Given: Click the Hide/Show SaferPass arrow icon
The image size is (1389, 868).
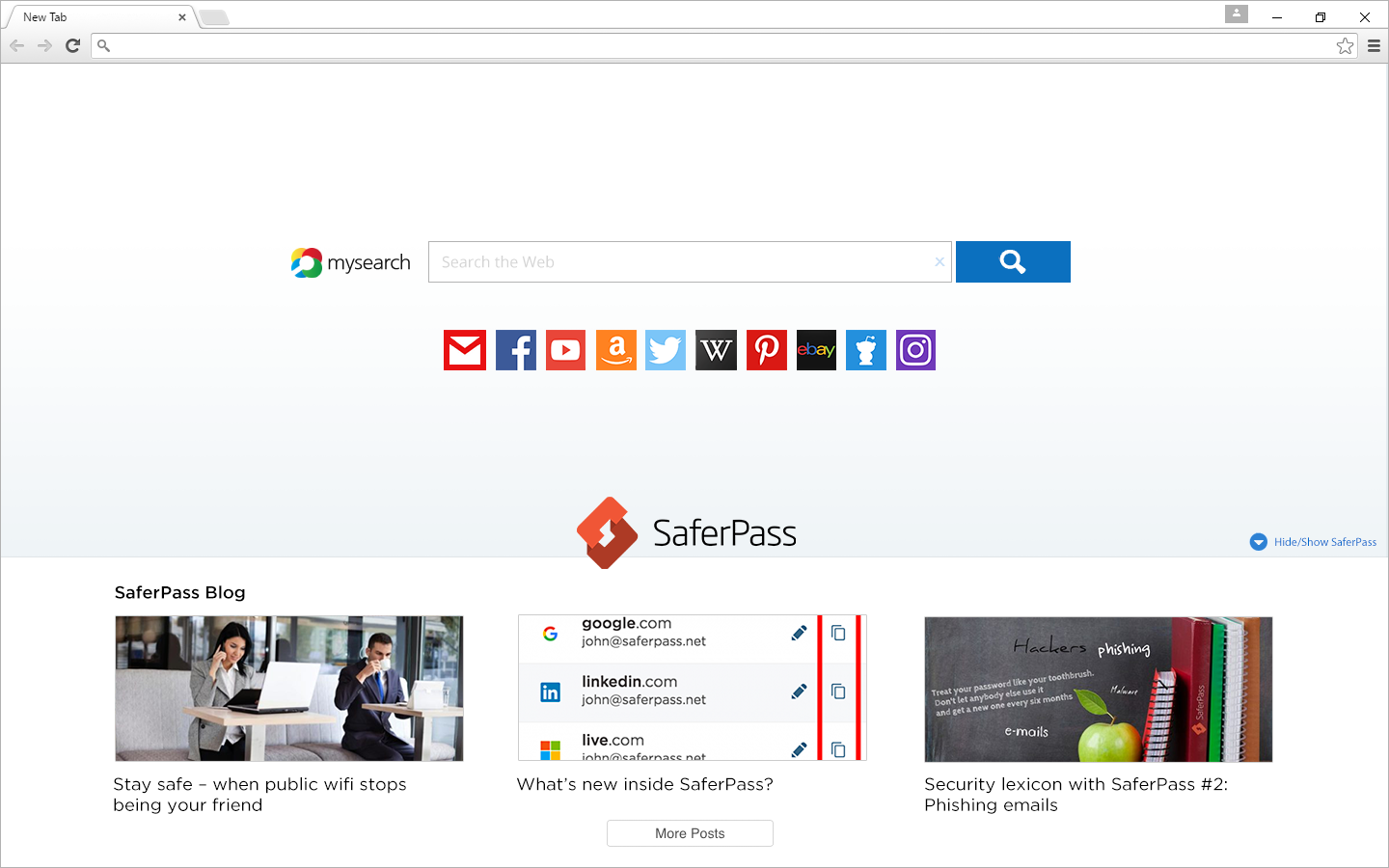Looking at the screenshot, I should (1259, 542).
